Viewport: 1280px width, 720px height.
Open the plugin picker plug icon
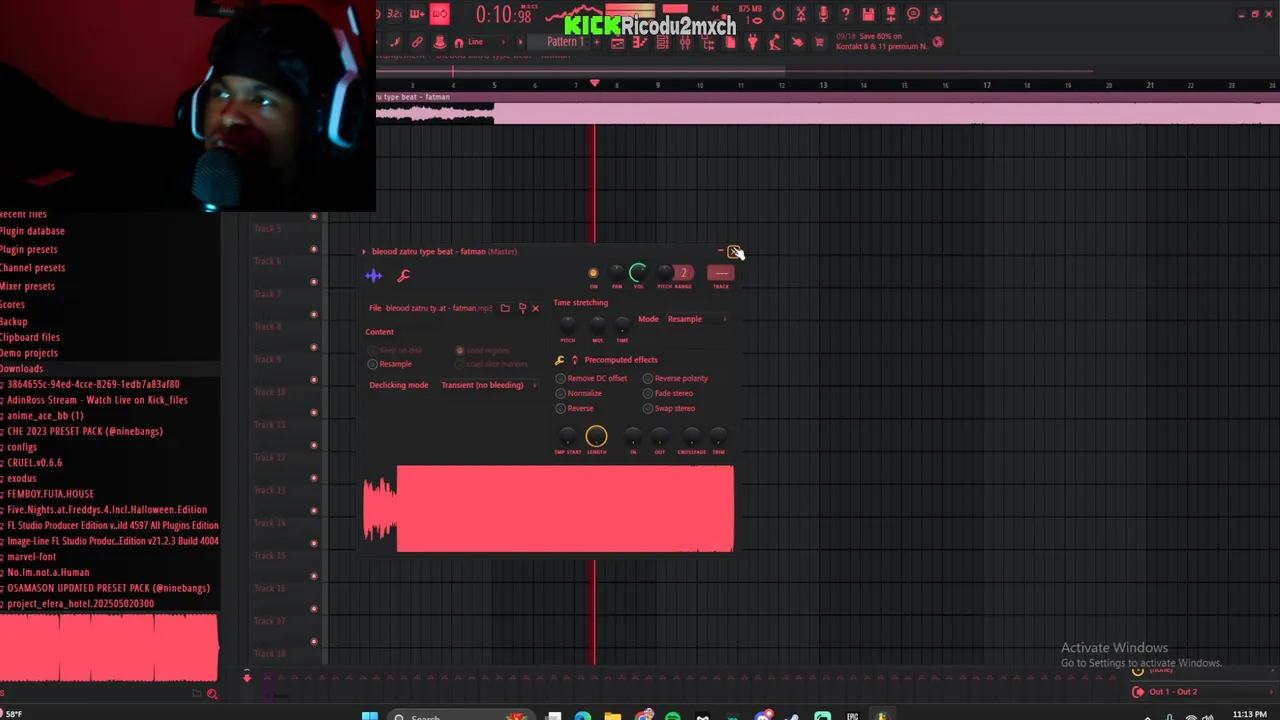[x=752, y=43]
